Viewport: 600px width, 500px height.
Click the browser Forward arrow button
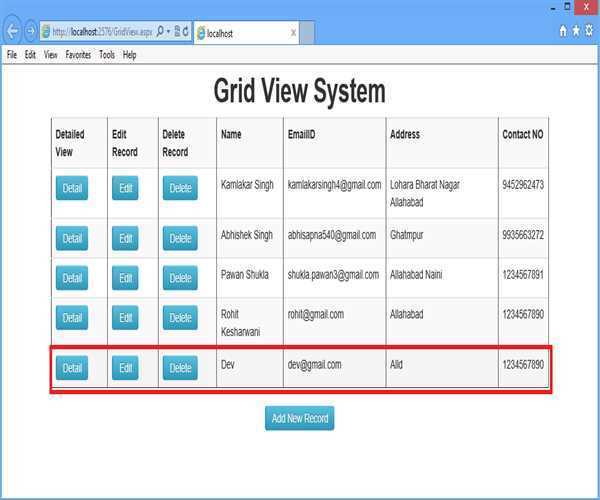30,31
